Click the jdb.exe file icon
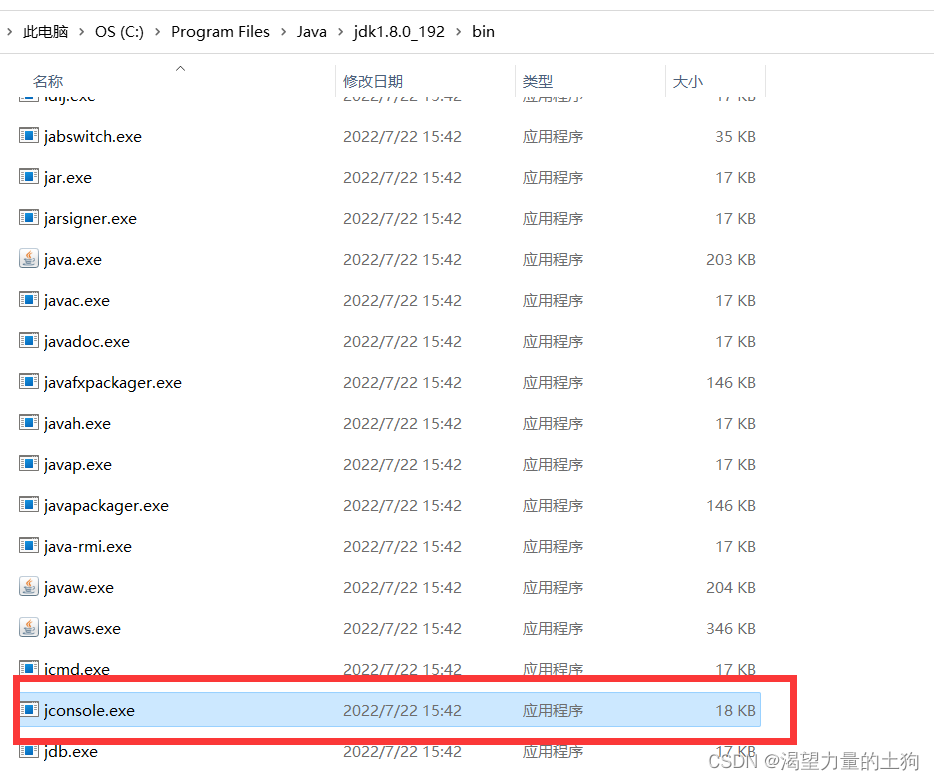The width and height of the screenshot is (934, 780). click(29, 751)
